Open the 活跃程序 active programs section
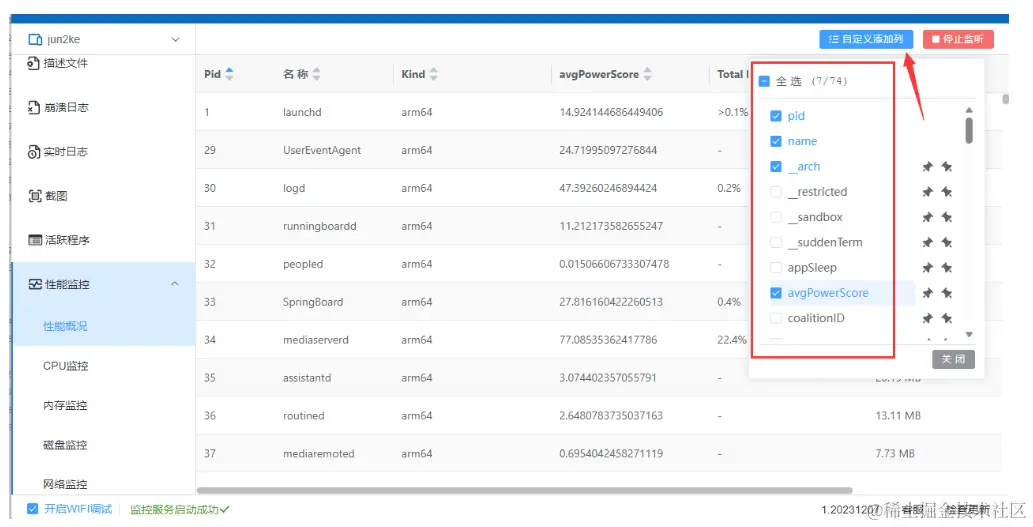 click(x=59, y=240)
